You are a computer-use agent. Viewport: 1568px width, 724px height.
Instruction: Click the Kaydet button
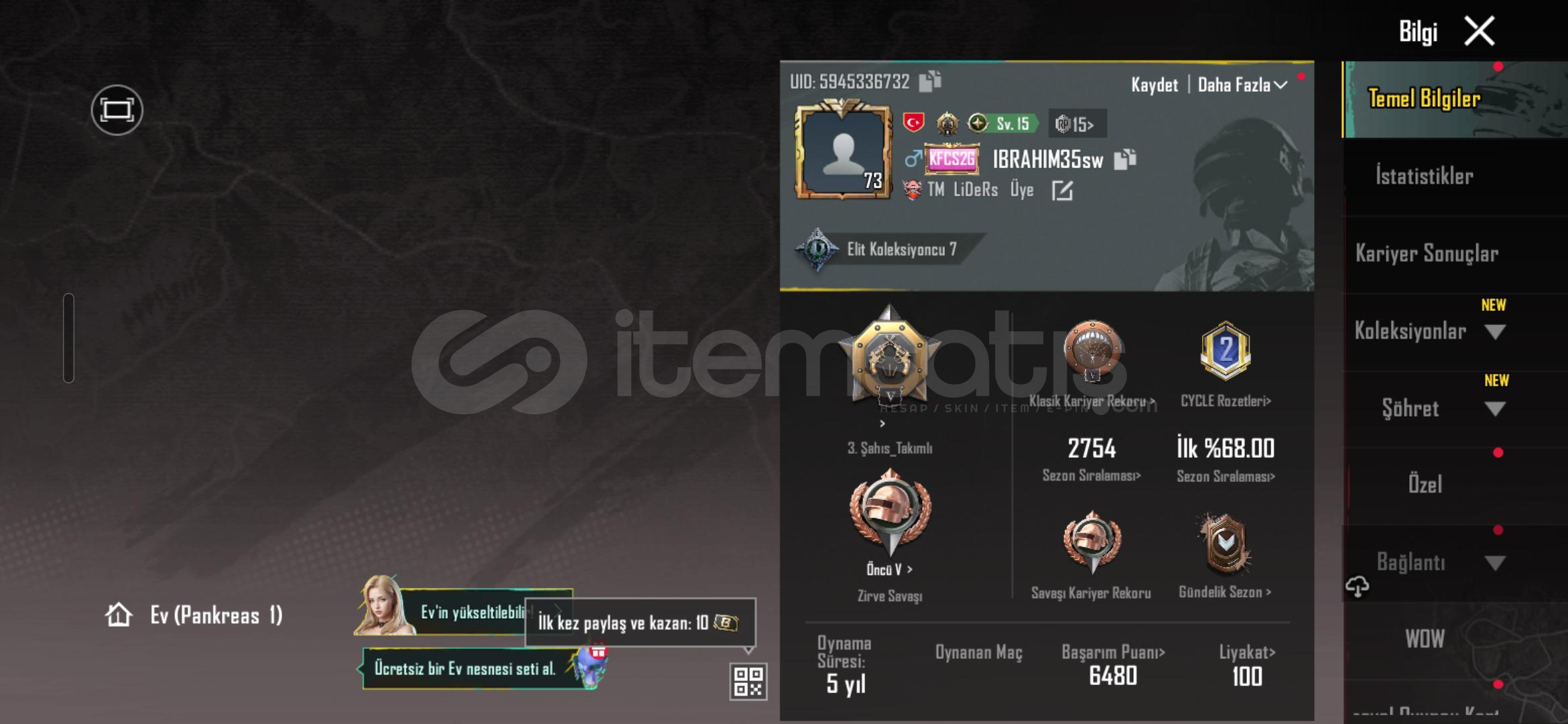[x=1155, y=84]
